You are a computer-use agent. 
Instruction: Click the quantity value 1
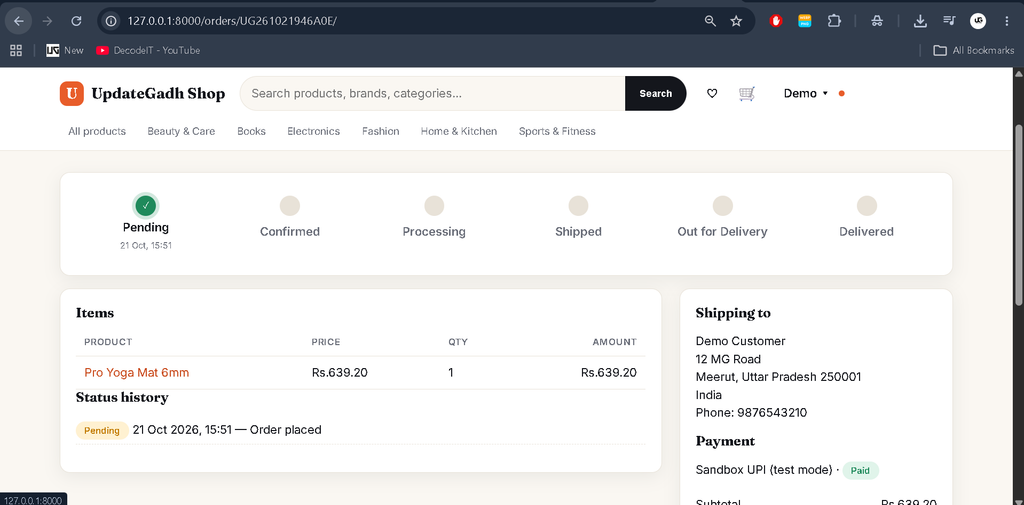click(x=451, y=372)
